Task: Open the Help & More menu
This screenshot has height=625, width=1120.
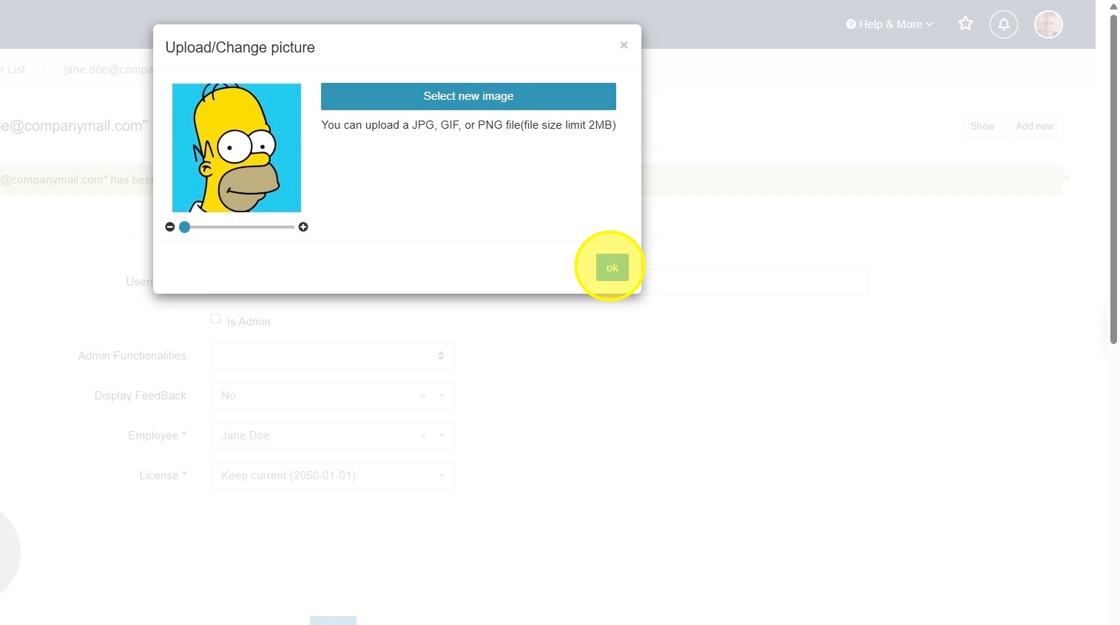Action: tap(889, 24)
